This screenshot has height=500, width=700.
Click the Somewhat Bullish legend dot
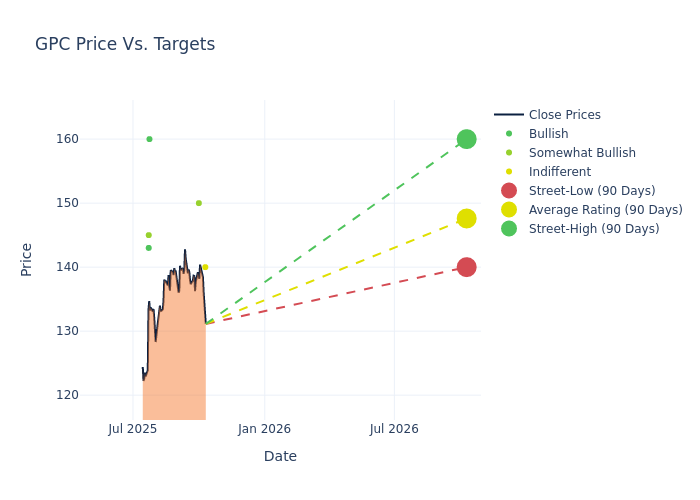click(509, 153)
